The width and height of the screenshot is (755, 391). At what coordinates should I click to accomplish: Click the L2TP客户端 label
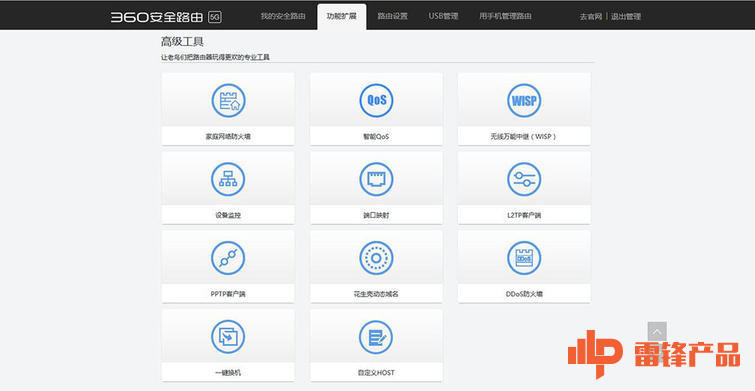click(524, 215)
